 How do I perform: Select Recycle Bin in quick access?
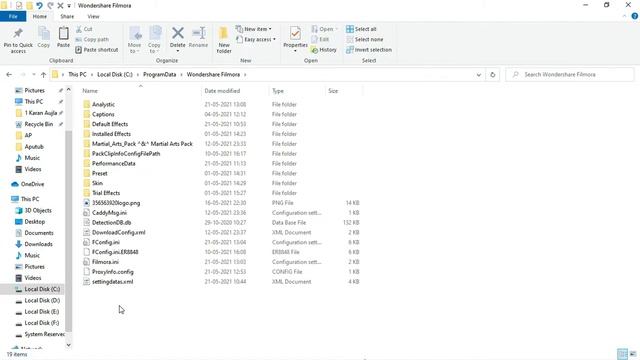[38, 124]
